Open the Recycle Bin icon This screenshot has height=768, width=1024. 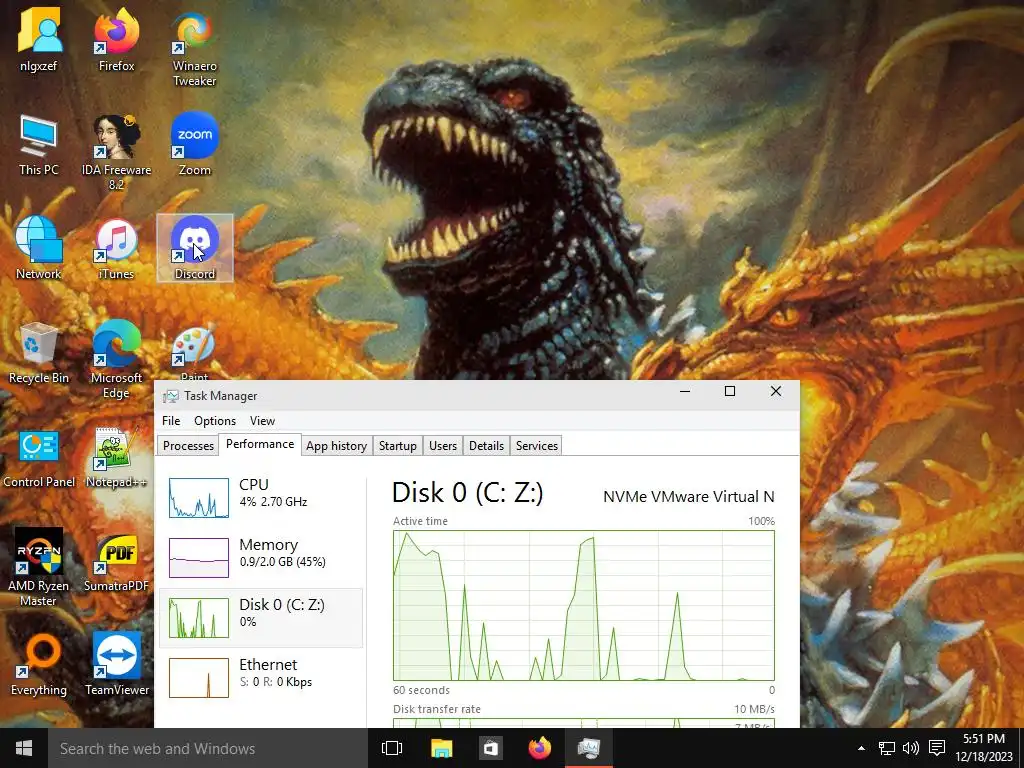click(39, 353)
